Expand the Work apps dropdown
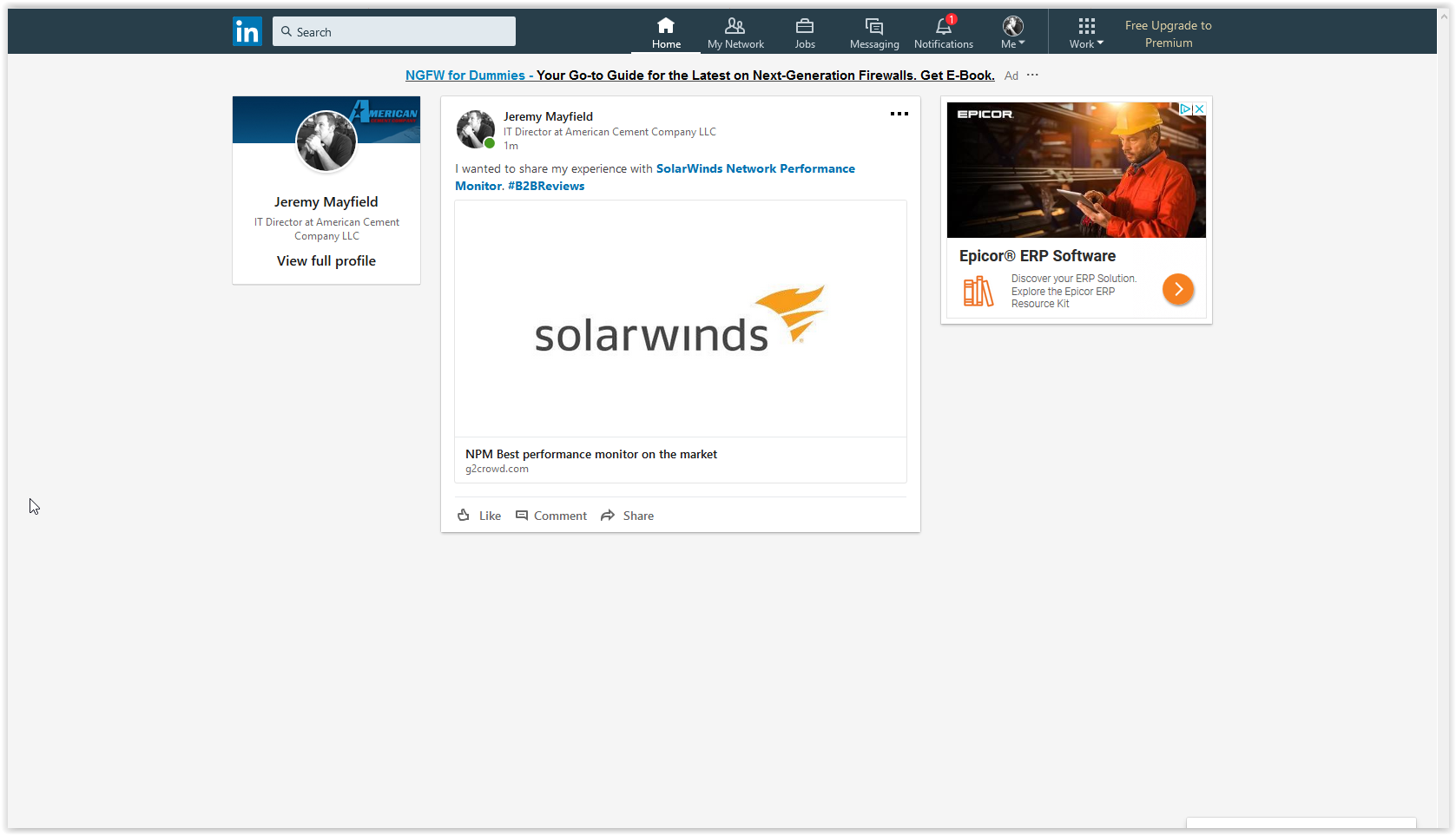This screenshot has width=1456, height=835. (1086, 33)
